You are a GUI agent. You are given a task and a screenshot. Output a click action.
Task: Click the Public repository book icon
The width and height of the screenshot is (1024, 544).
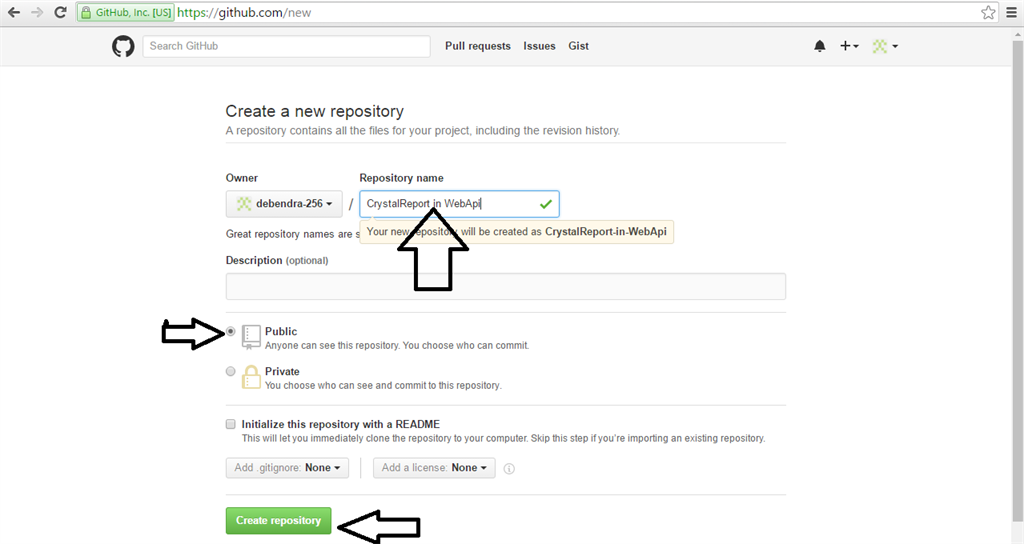coord(251,336)
